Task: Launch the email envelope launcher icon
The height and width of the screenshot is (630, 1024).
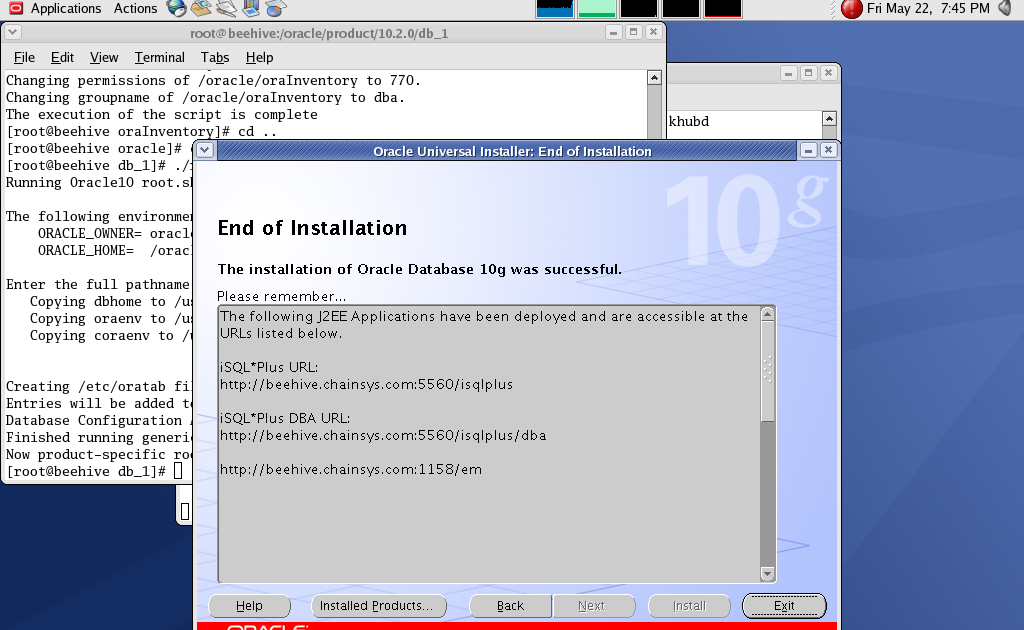Action: tap(201, 8)
